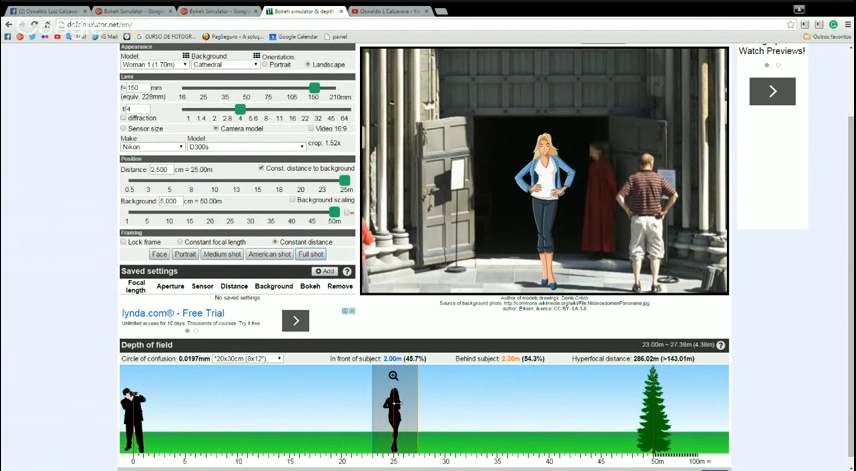Switch to the first Bokeh Simulator Google tab
This screenshot has width=856, height=471.
click(x=134, y=11)
